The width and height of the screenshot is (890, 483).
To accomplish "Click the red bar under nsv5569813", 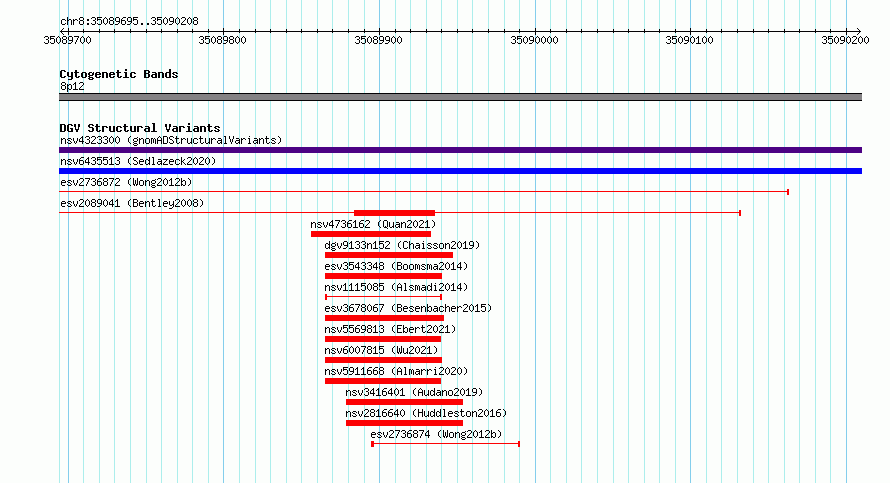I will tap(383, 339).
